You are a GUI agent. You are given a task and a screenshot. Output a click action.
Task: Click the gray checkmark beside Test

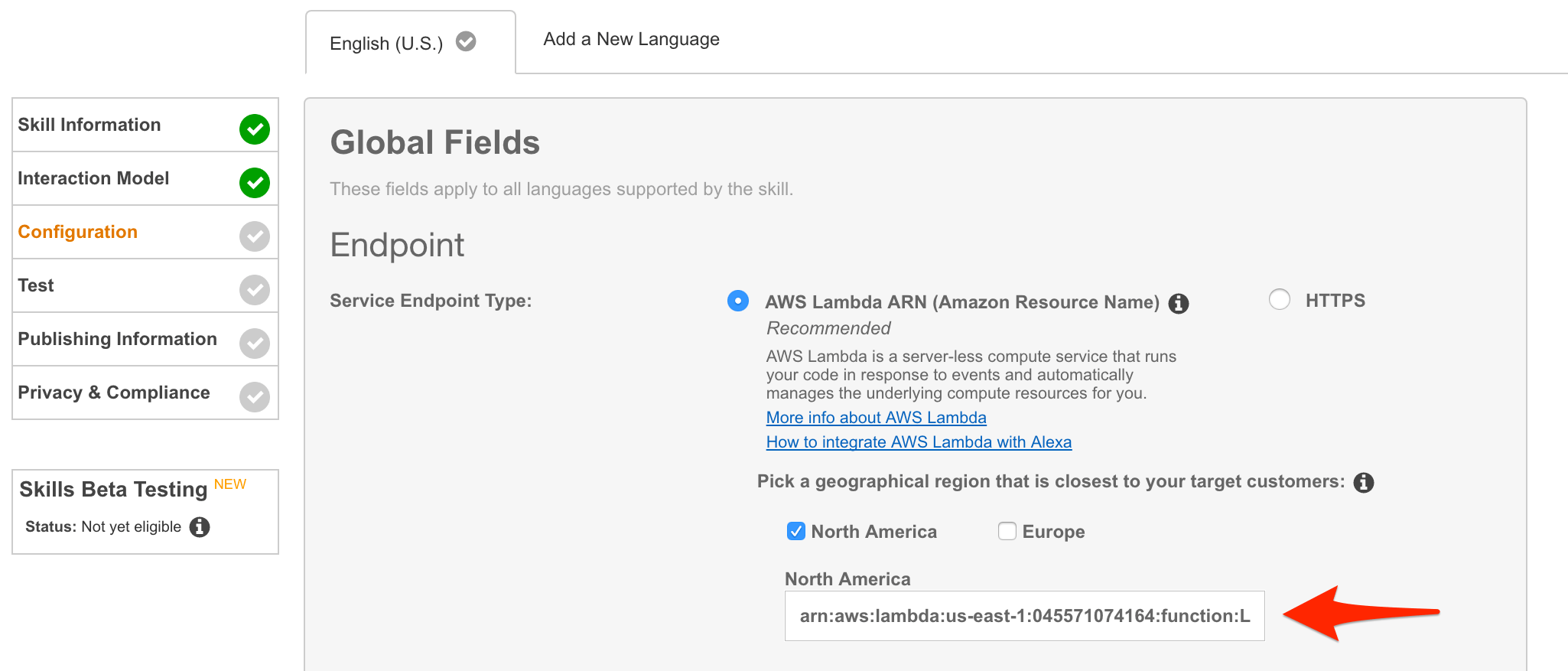(254, 290)
